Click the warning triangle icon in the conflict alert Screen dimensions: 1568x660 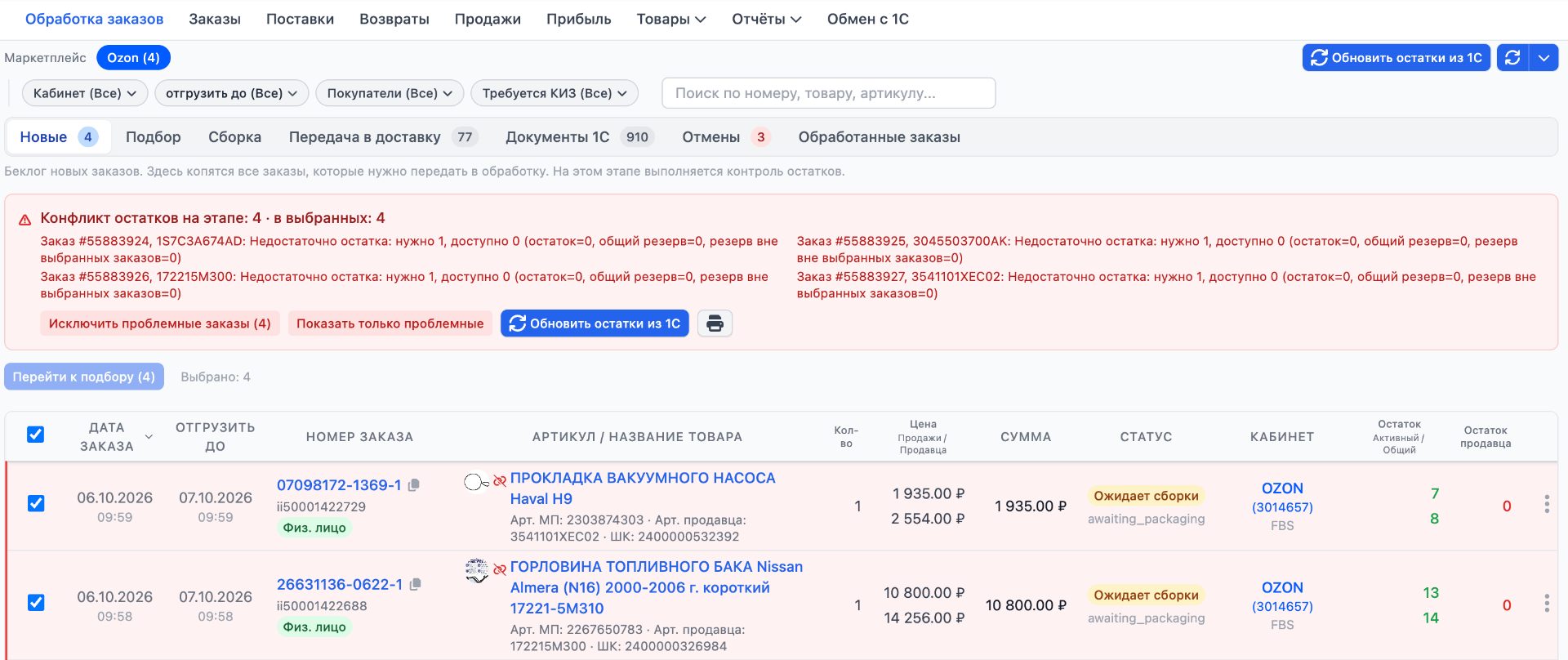pos(25,220)
